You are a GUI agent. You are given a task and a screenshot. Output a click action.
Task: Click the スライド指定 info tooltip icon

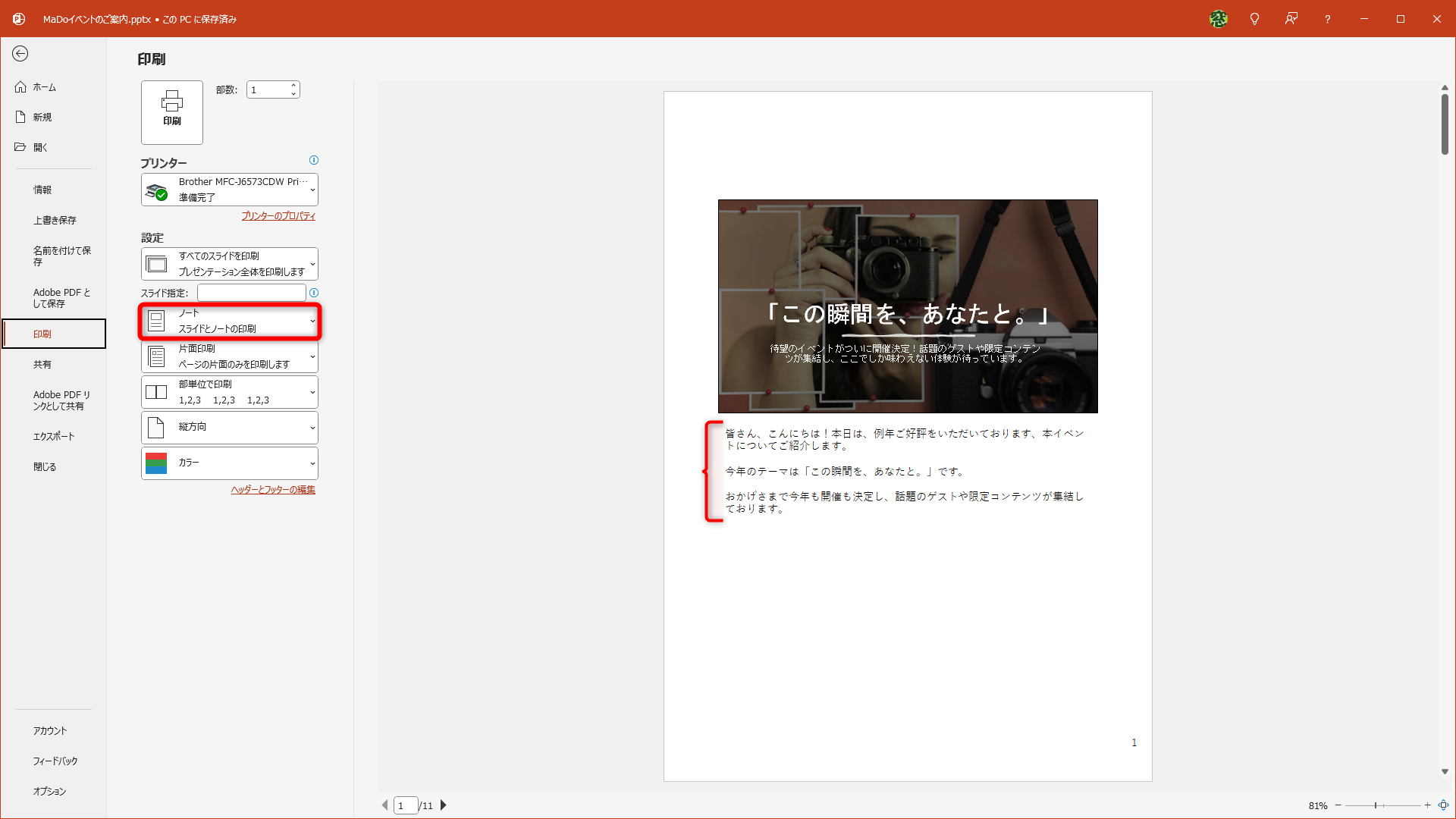click(314, 292)
